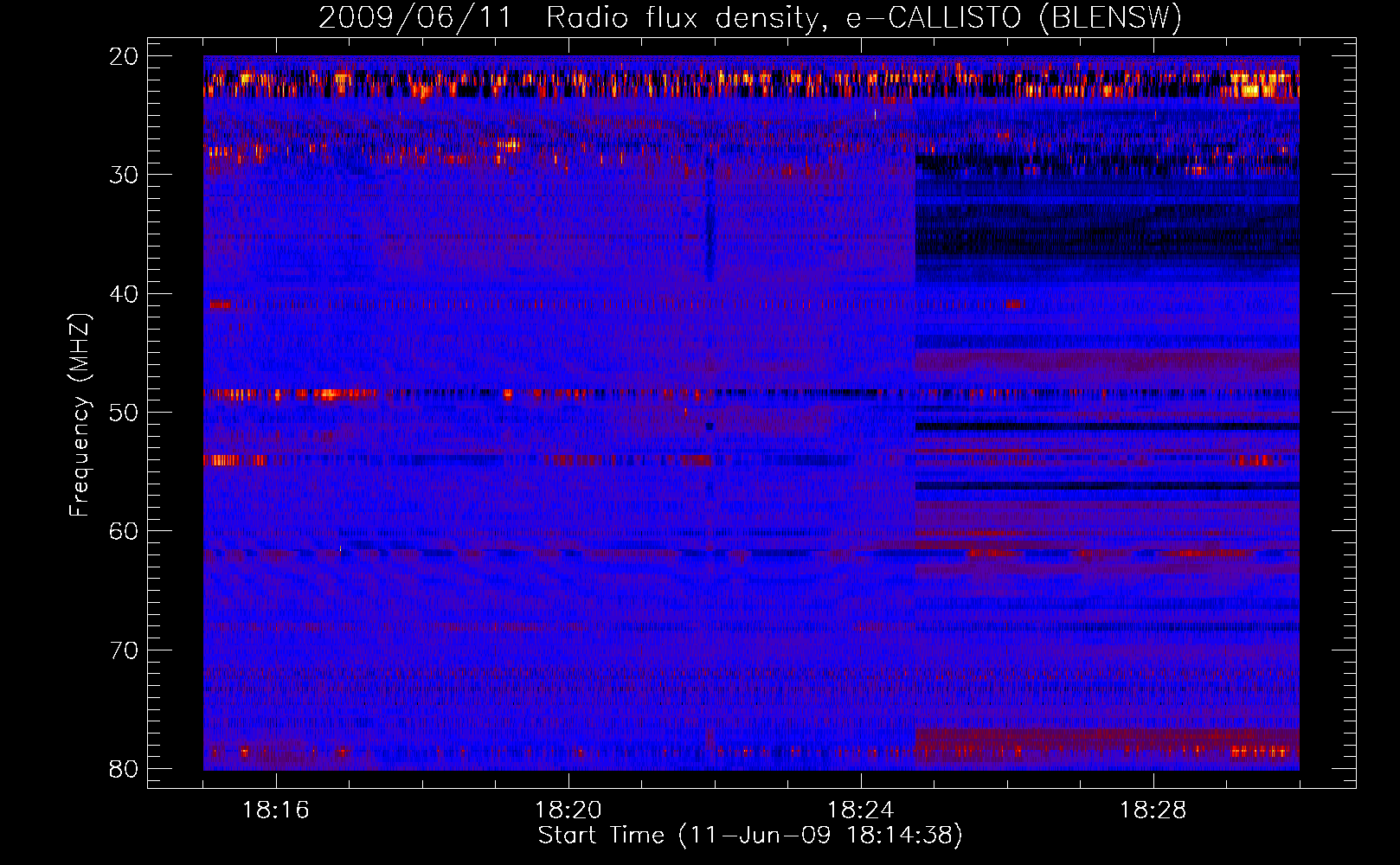Click the 60 frequency tick label
This screenshot has height=865, width=1400.
coord(125,531)
